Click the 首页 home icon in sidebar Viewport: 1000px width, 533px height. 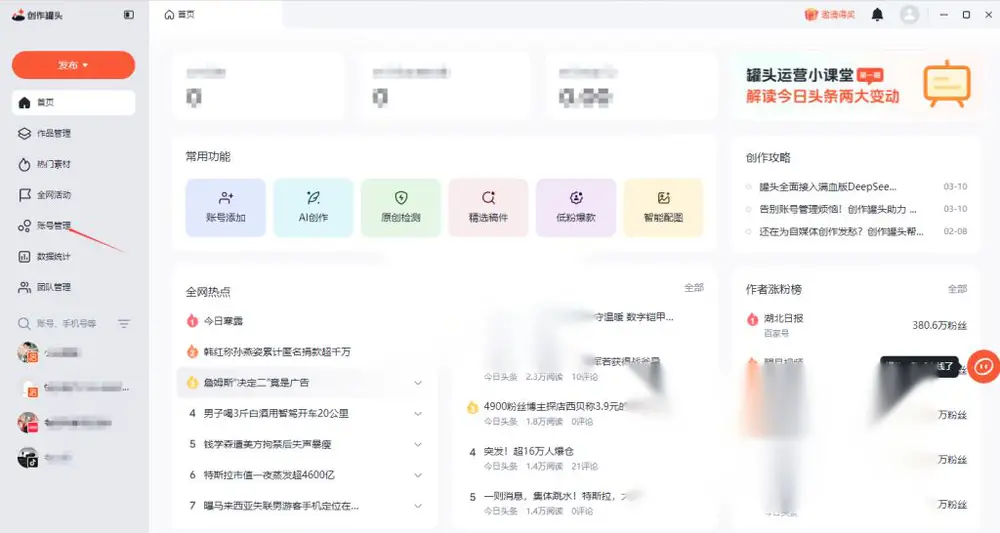[x=24, y=103]
